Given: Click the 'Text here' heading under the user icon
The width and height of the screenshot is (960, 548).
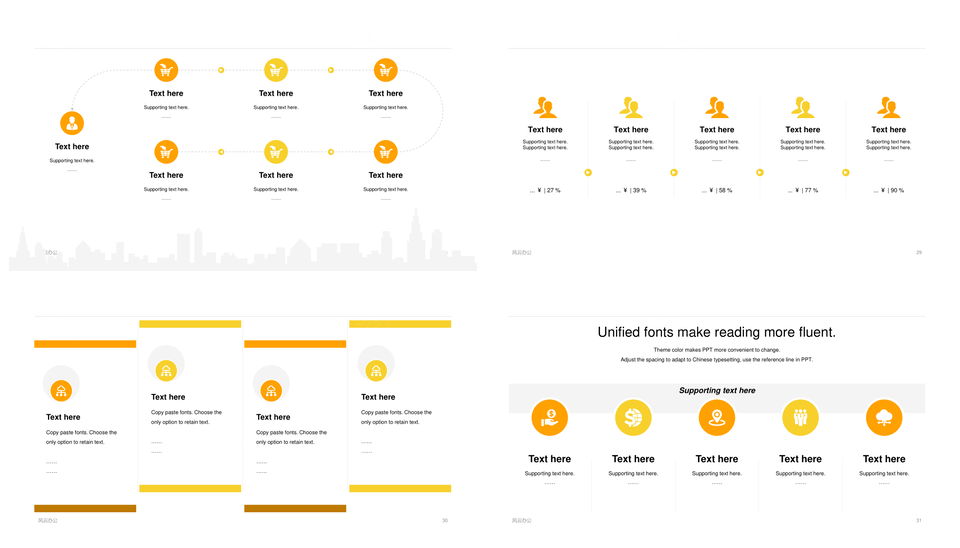Looking at the screenshot, I should (x=72, y=147).
